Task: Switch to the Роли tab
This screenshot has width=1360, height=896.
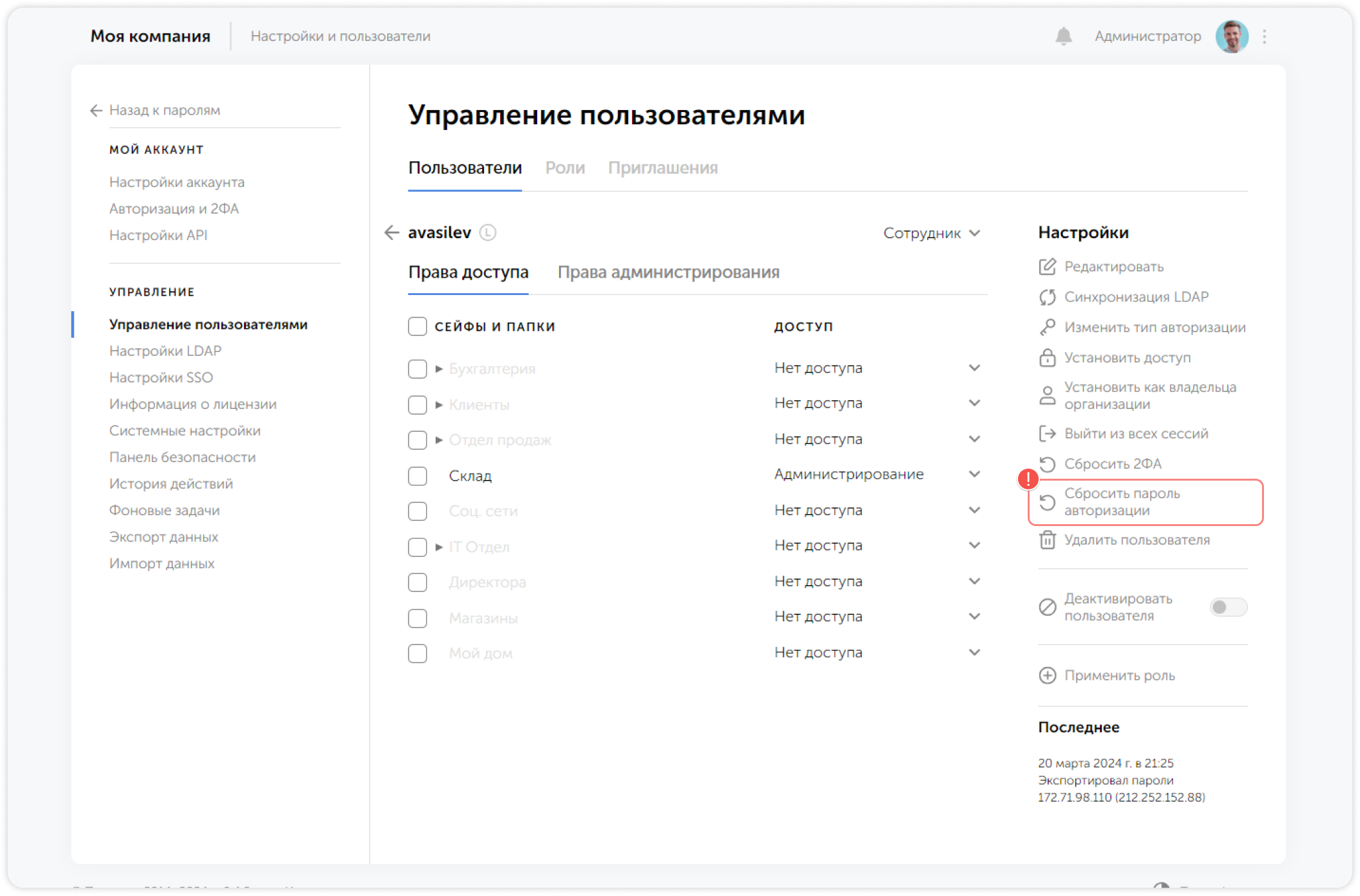Action: pos(565,168)
